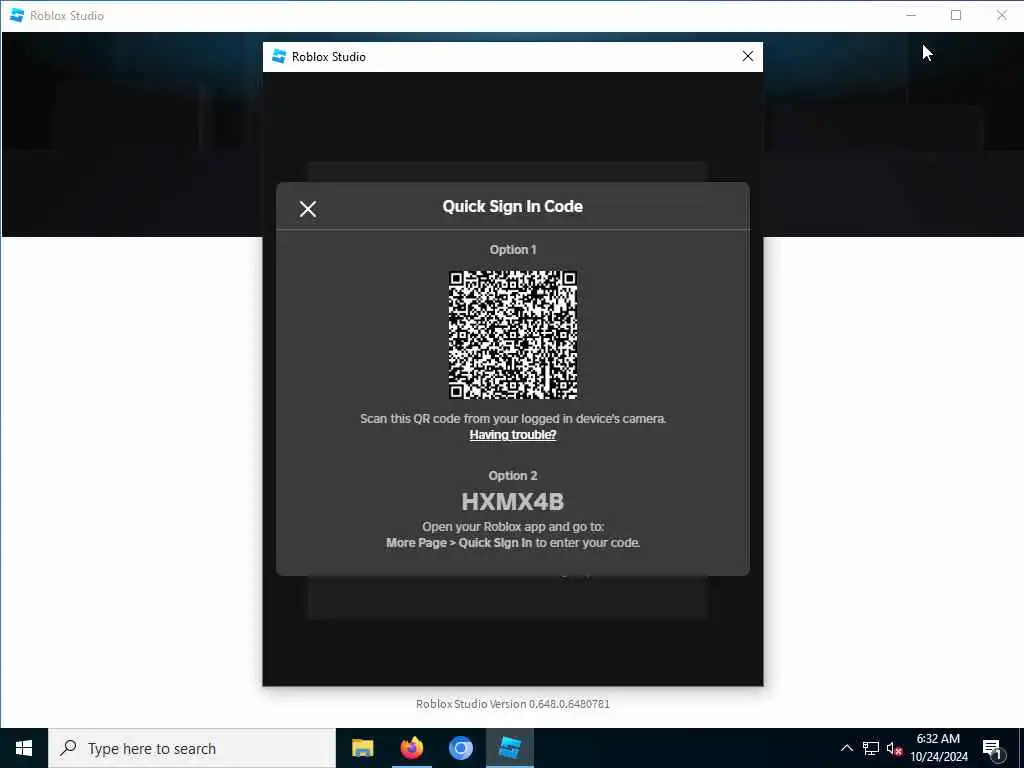Screen dimensions: 1024x768
Task: Click Roblox Studio Version 0.648.0.6480781 text
Action: tap(513, 704)
